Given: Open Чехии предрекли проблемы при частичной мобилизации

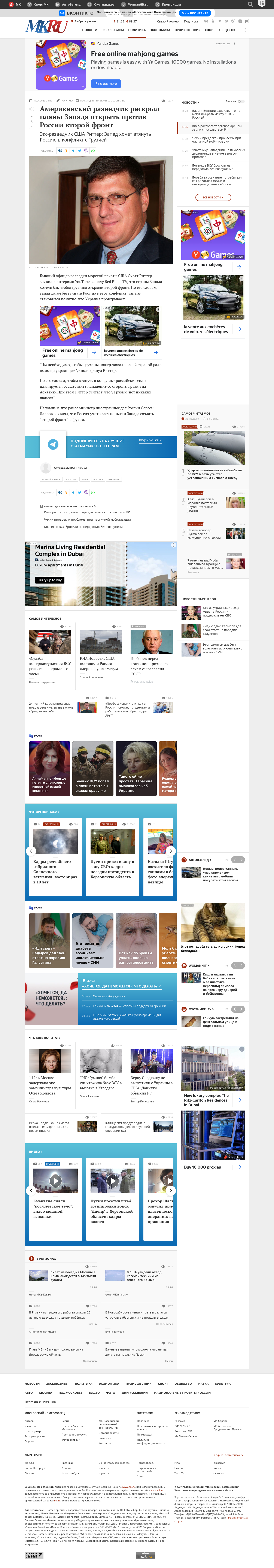Looking at the screenshot, I should coord(87,519).
